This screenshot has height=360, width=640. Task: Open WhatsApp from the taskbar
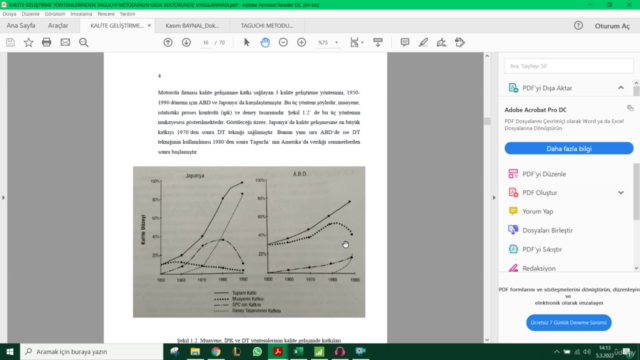coord(257,351)
